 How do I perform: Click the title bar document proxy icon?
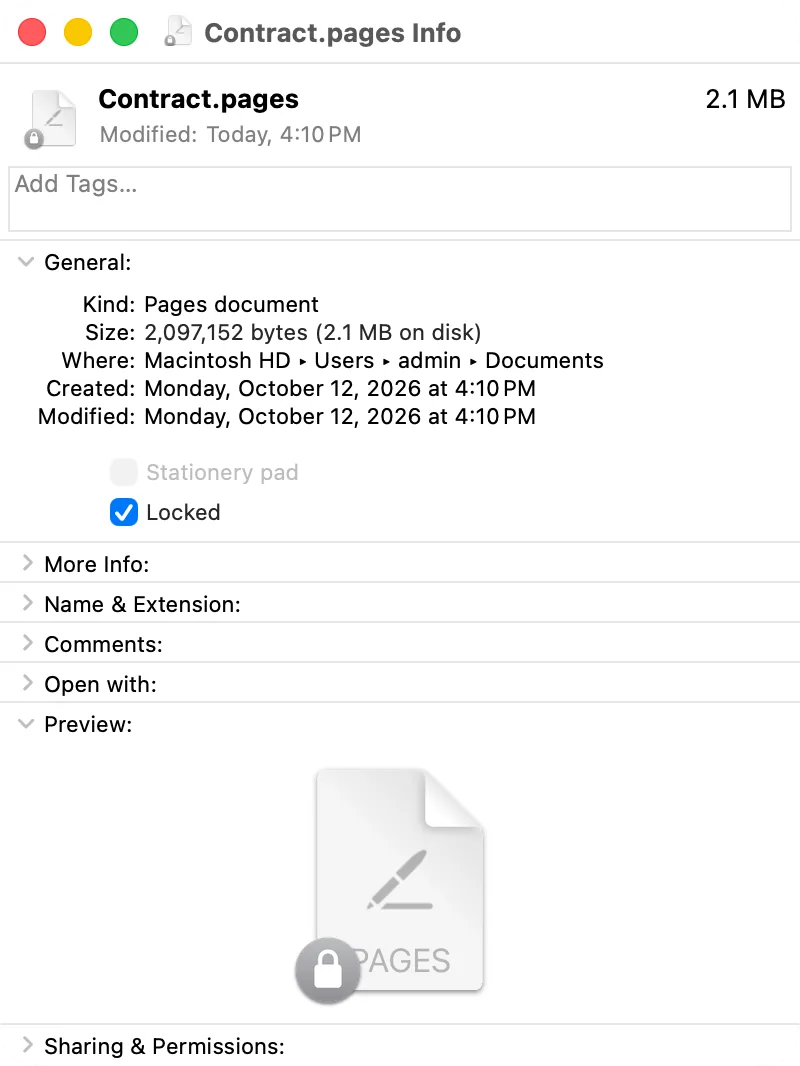pos(177,32)
